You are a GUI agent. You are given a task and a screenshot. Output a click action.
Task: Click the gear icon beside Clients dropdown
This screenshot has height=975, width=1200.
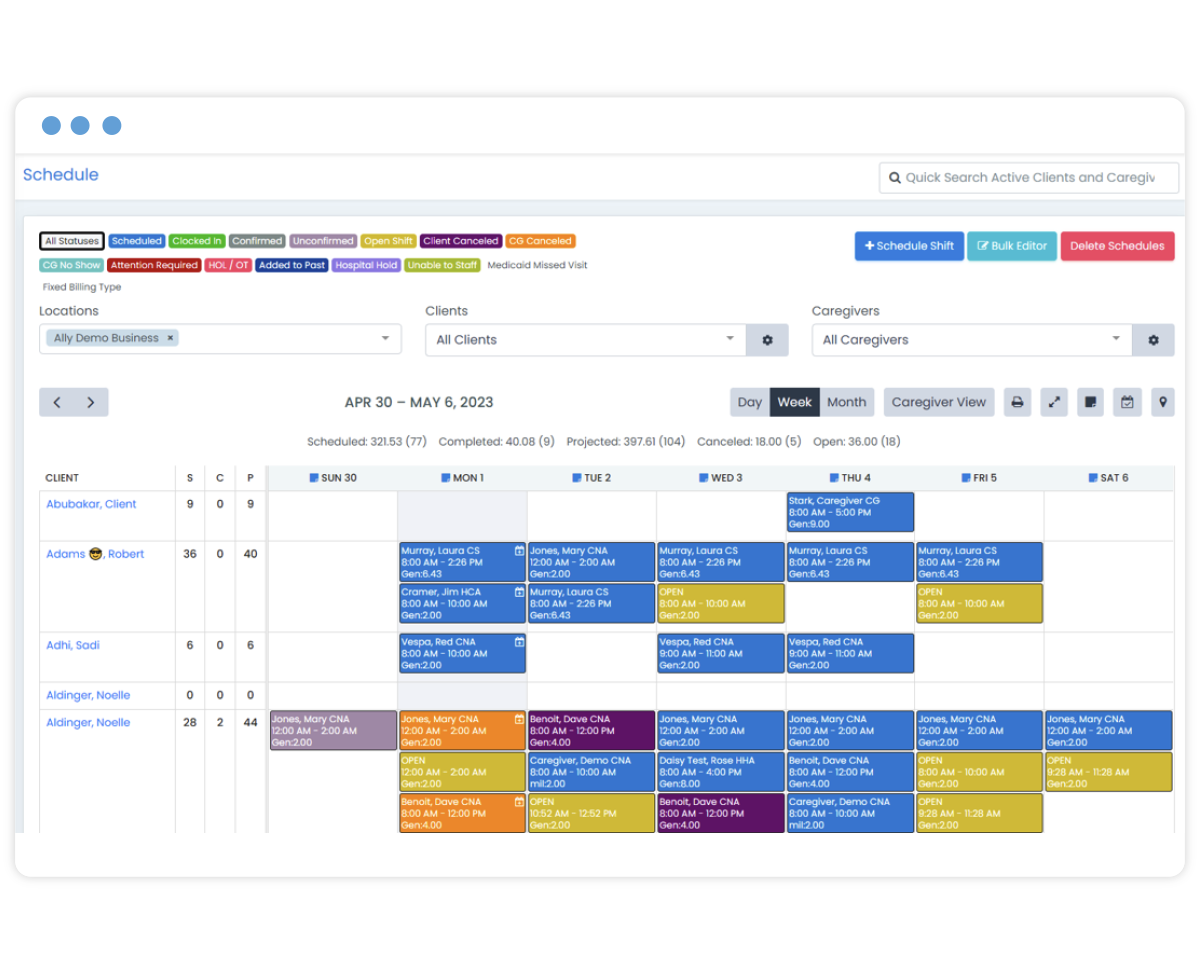767,340
